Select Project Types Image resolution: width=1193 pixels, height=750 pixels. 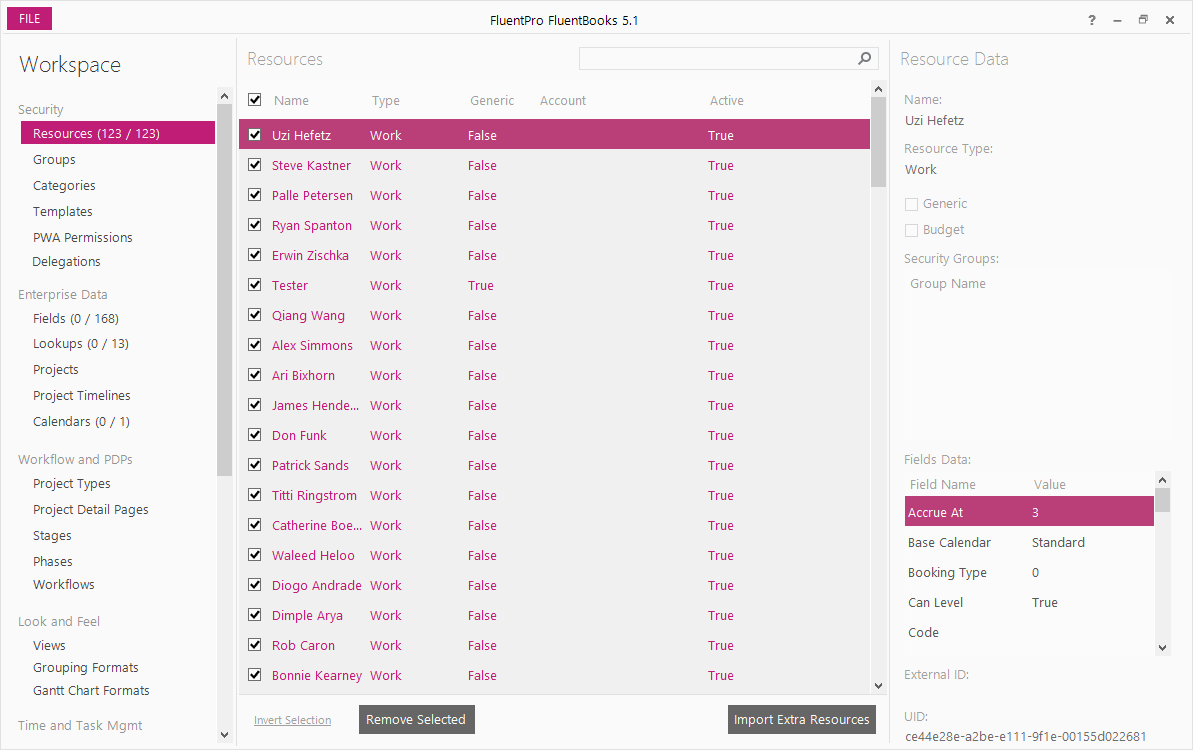[x=72, y=484]
